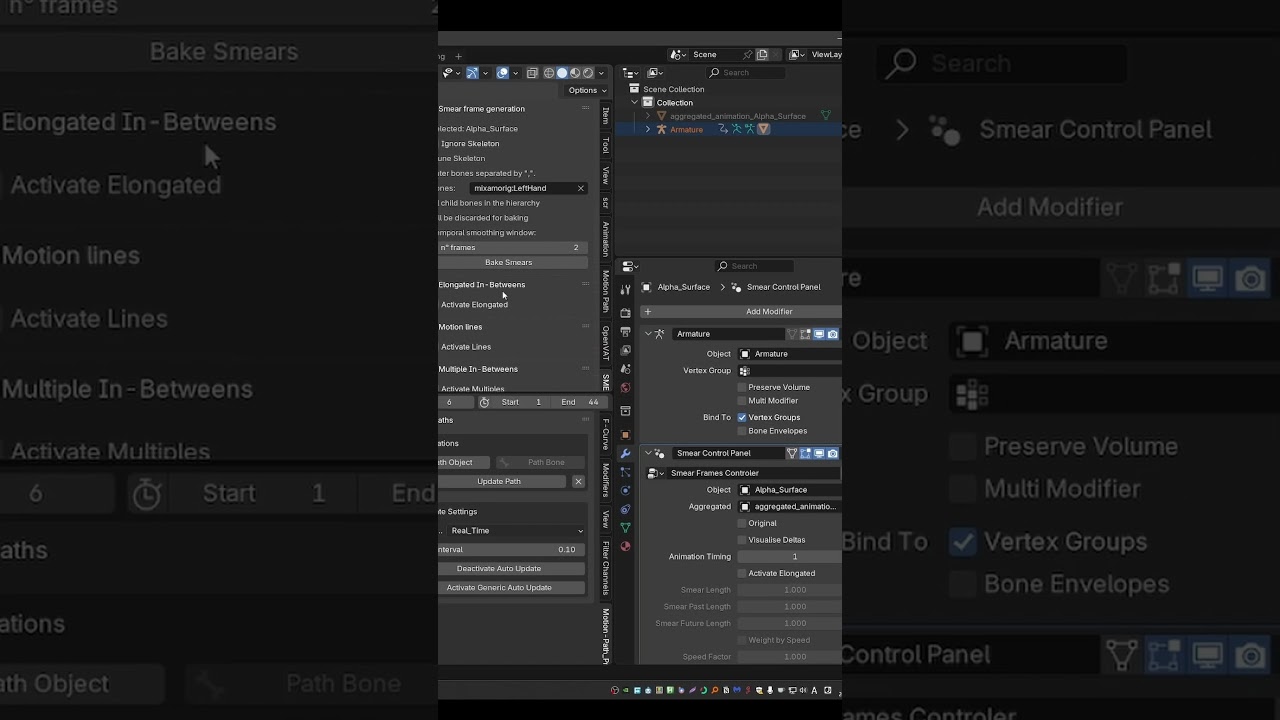Switch to rendered shading mode
1280x720 pixels.
(588, 73)
